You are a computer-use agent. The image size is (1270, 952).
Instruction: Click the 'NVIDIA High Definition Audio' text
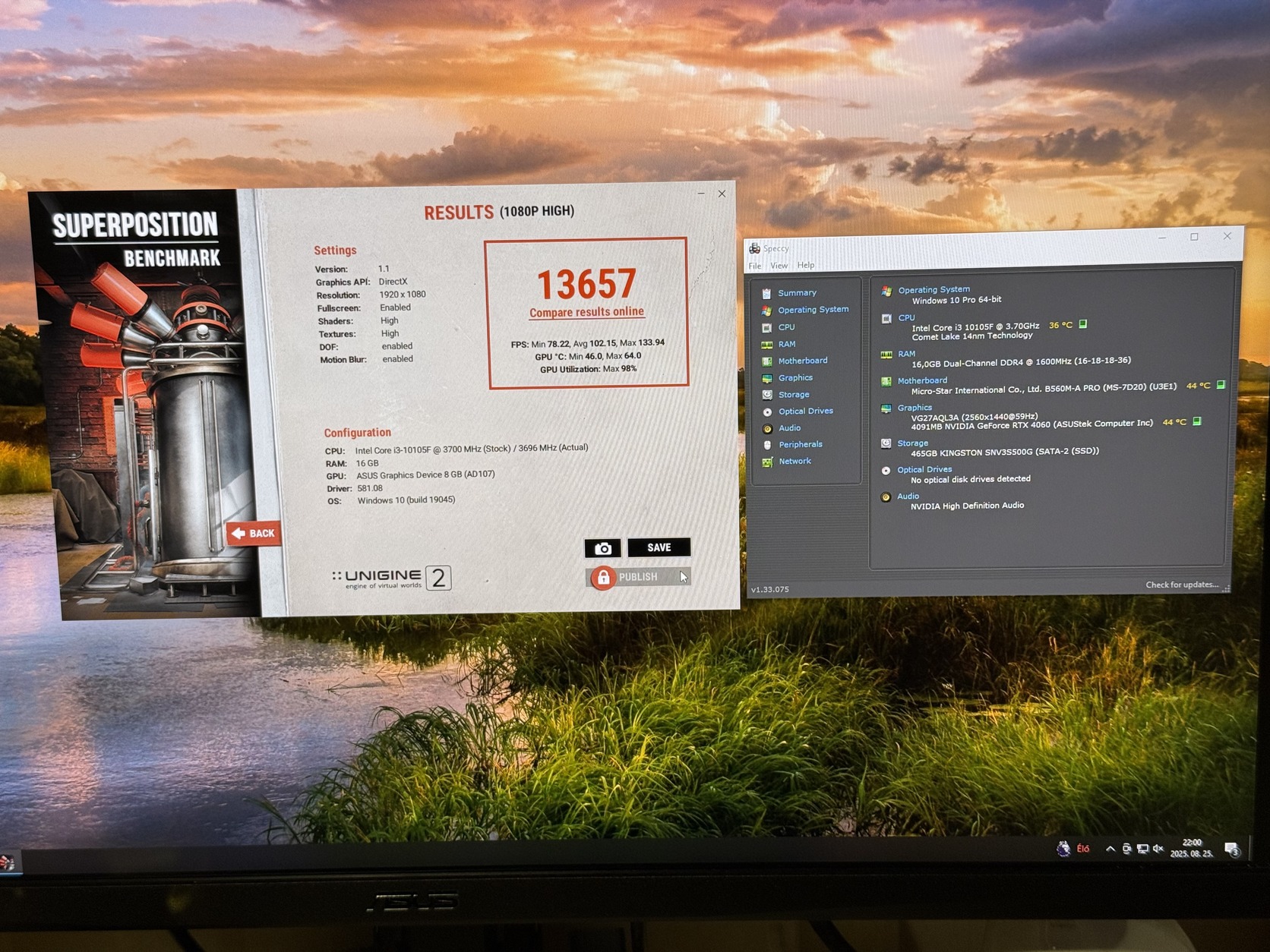pos(967,506)
